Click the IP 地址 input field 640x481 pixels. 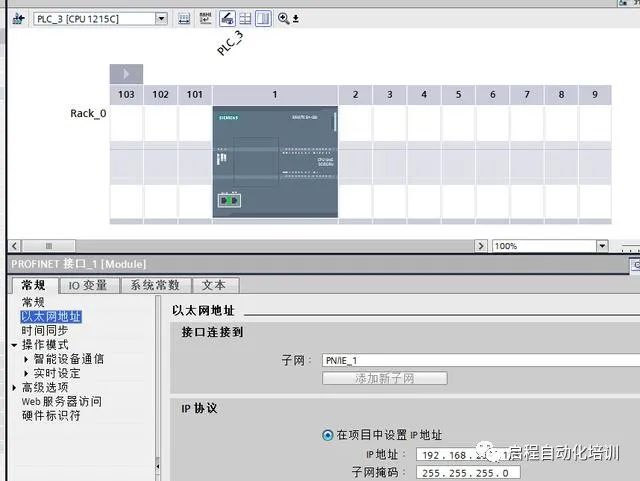point(468,455)
